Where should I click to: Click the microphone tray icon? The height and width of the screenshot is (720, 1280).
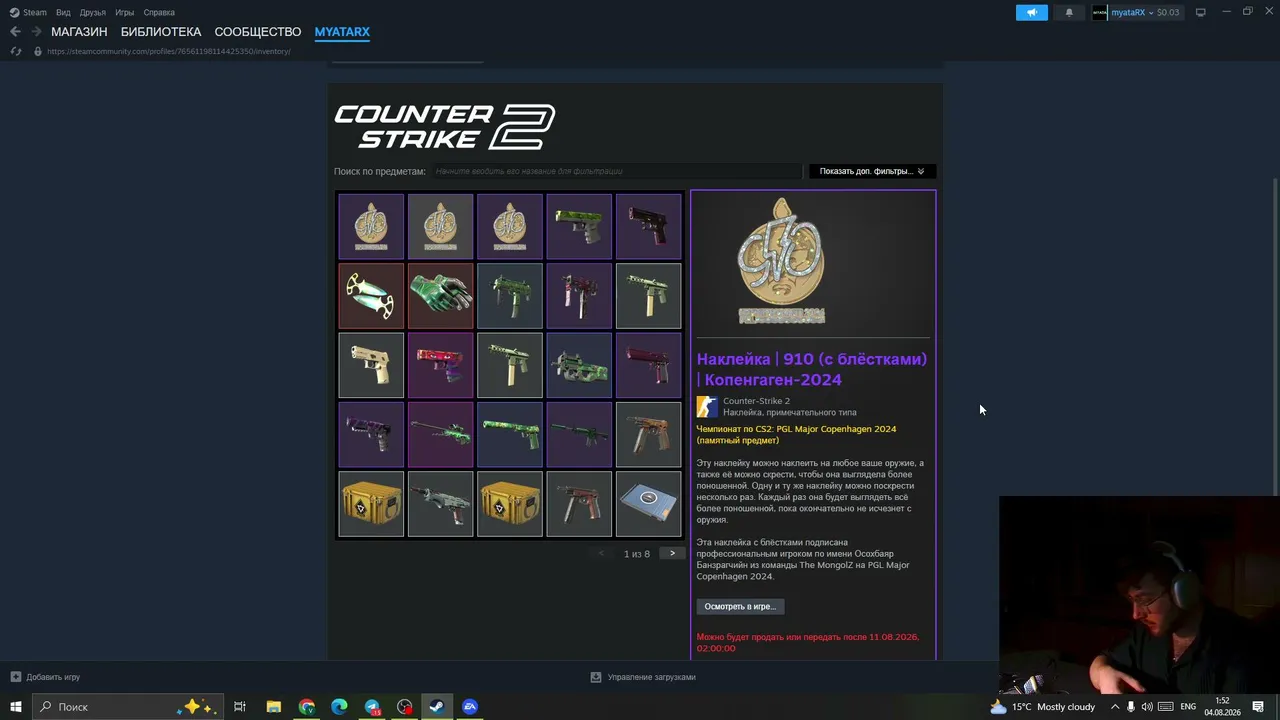pyautogui.click(x=1131, y=707)
